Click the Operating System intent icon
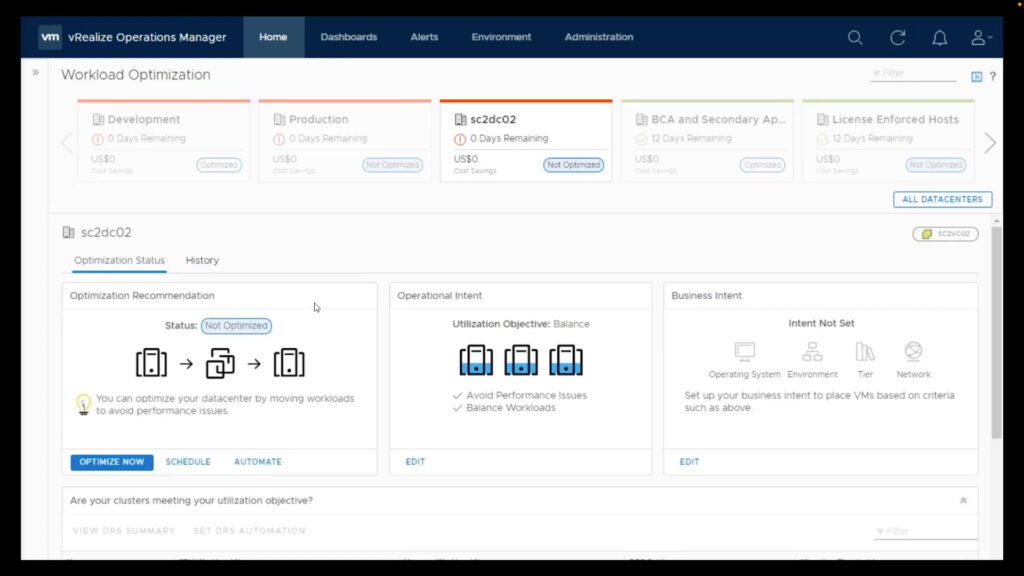 (x=744, y=352)
